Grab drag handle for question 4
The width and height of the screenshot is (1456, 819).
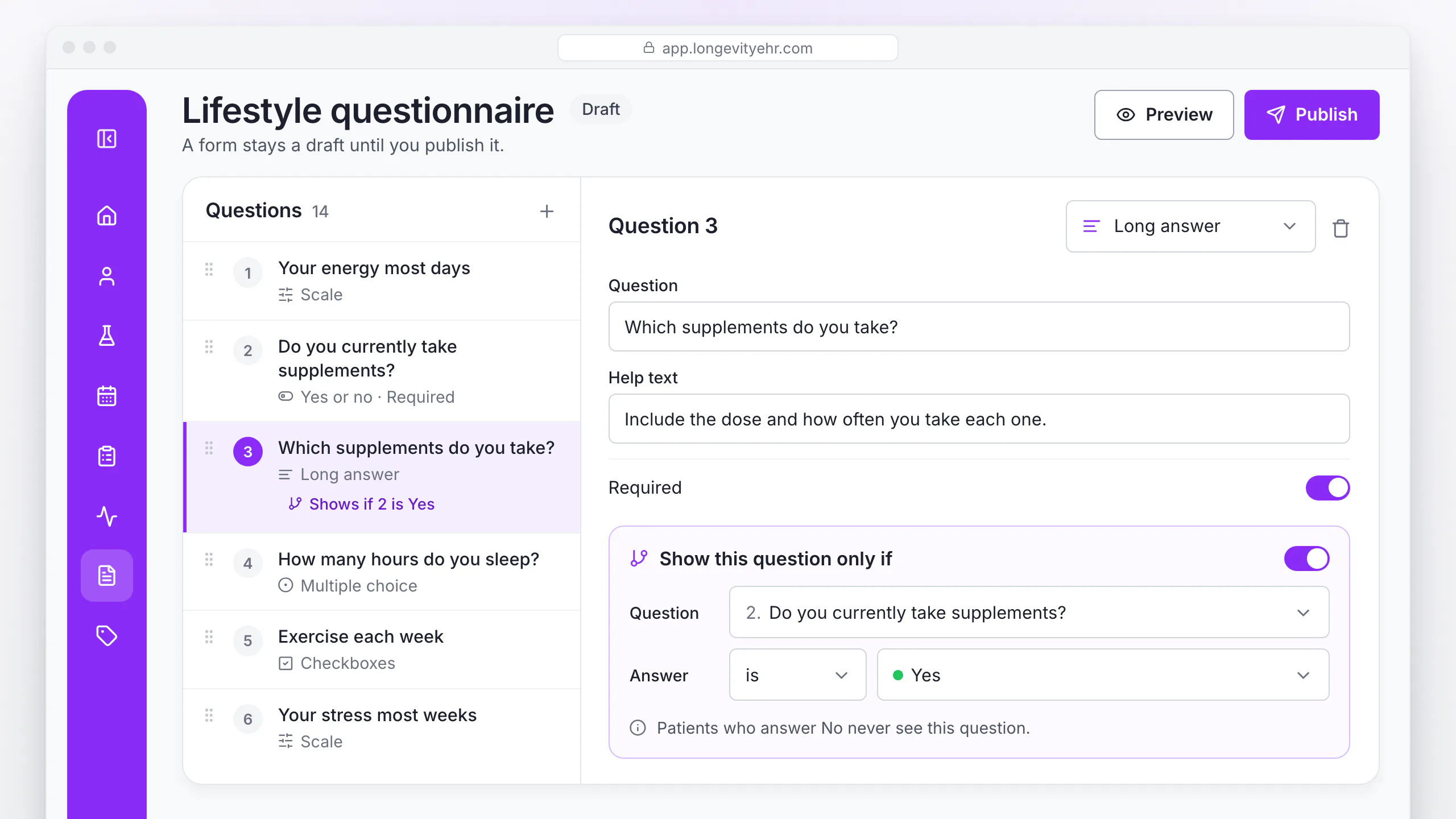point(209,560)
